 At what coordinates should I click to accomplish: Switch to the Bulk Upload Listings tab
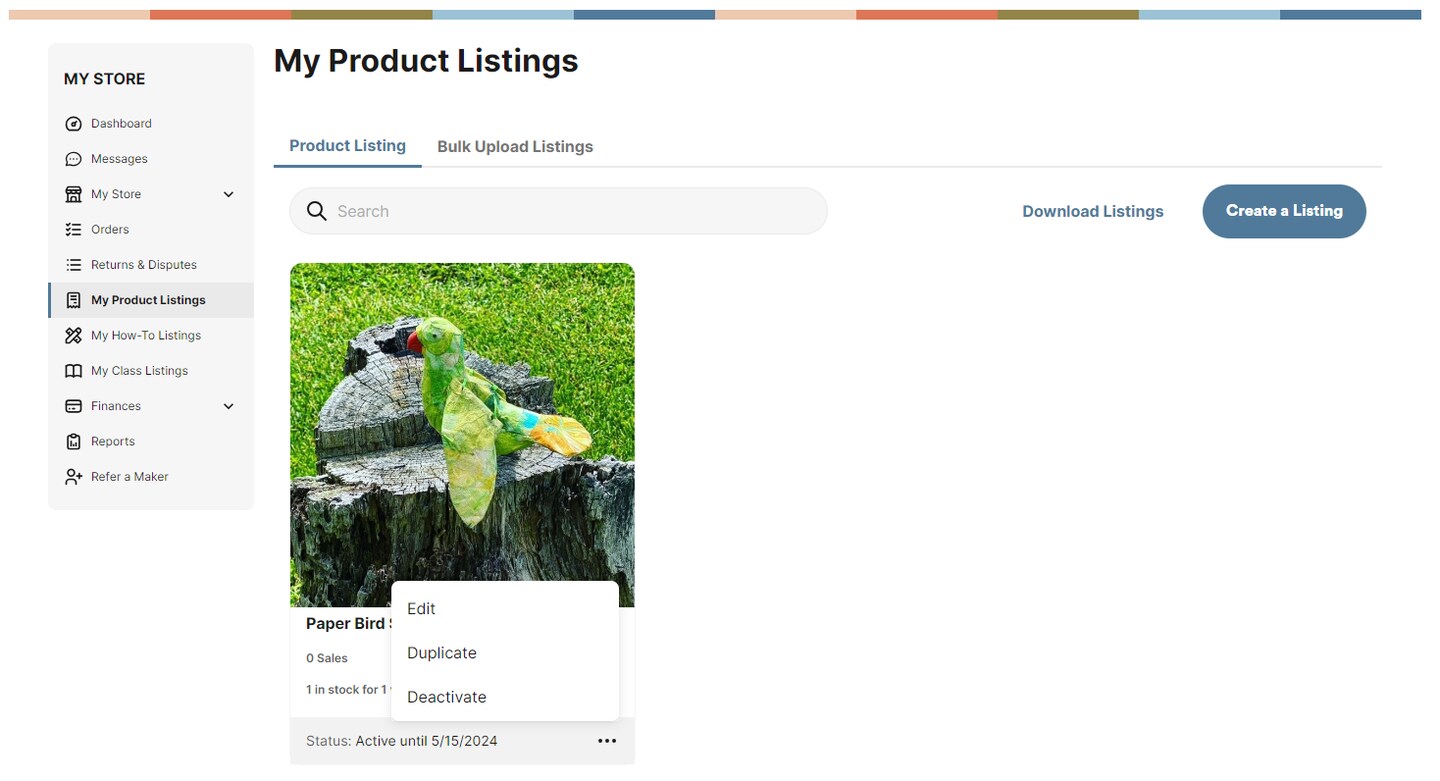pos(515,146)
